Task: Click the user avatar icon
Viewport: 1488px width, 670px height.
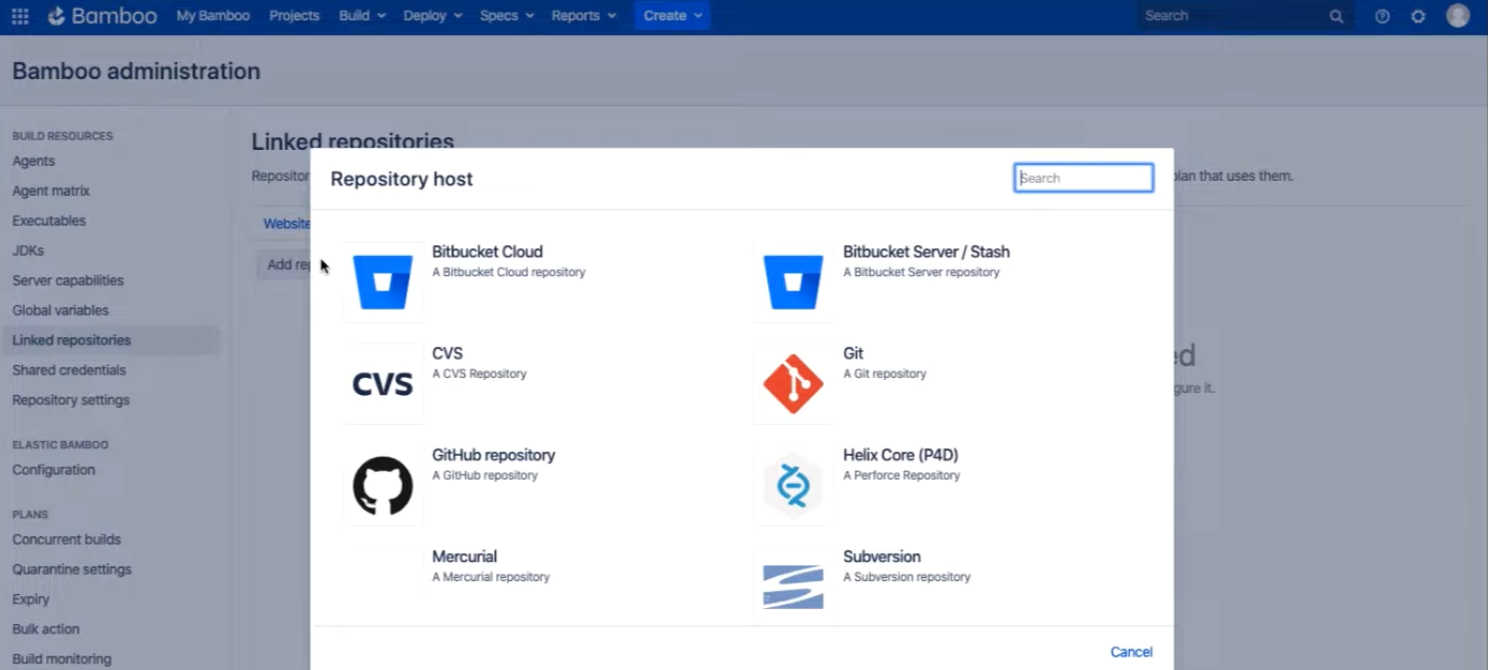Action: (x=1457, y=15)
